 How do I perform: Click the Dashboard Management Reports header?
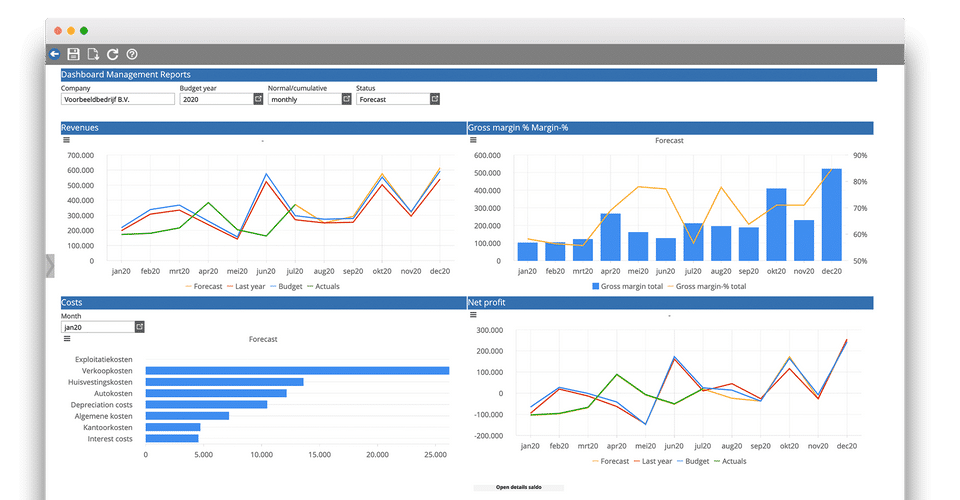468,75
